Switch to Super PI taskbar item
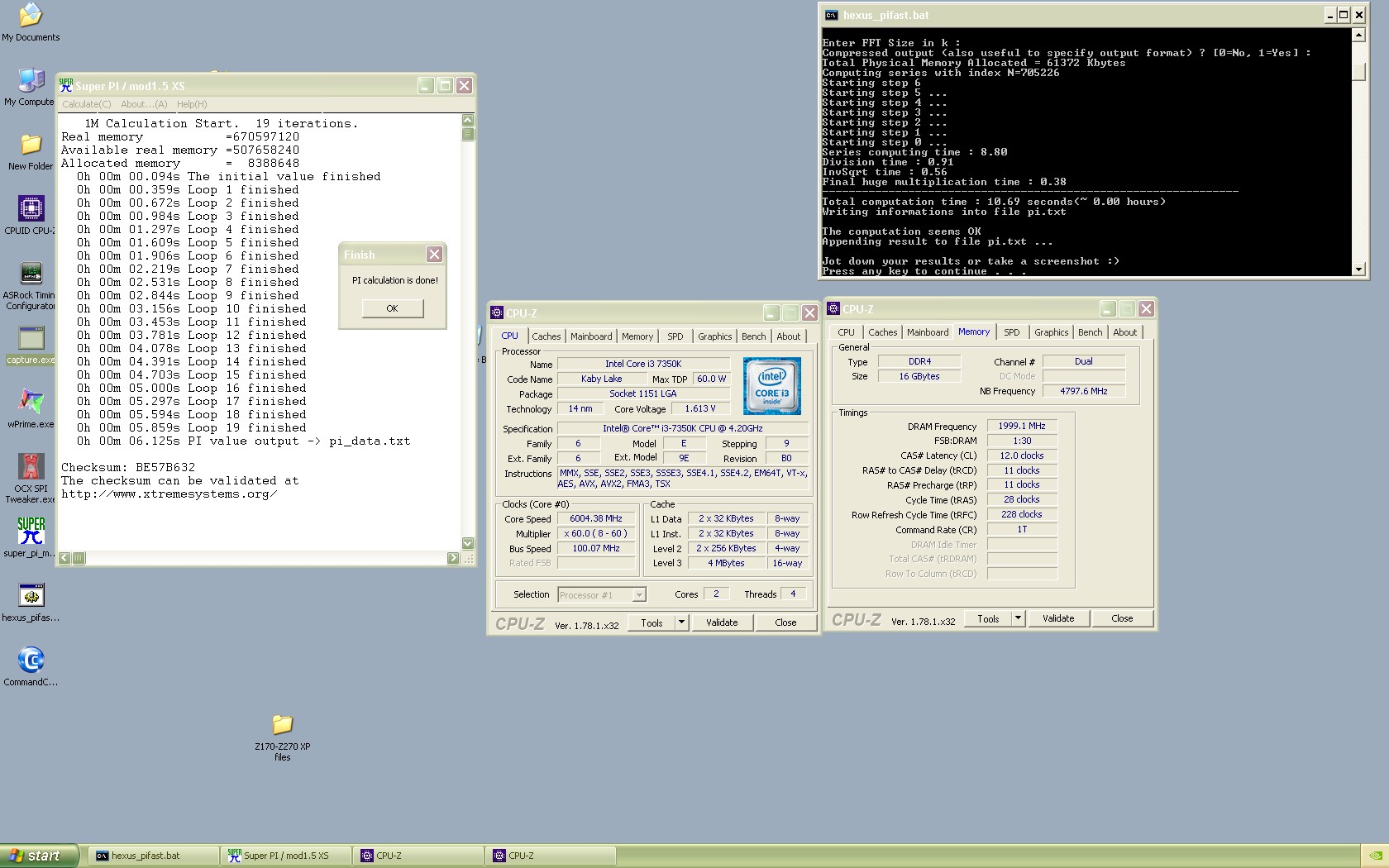The width and height of the screenshot is (1389, 868). pos(287,856)
